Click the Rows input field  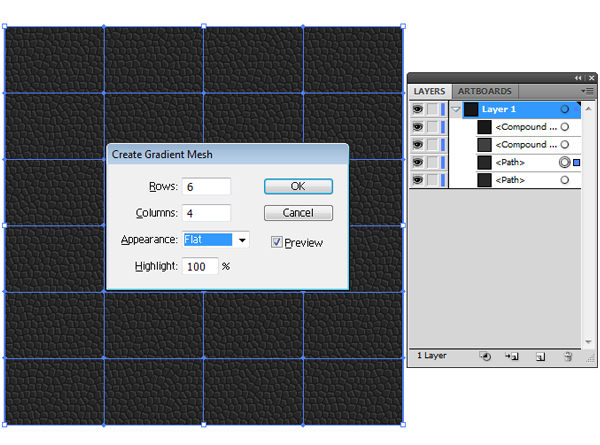[206, 187]
